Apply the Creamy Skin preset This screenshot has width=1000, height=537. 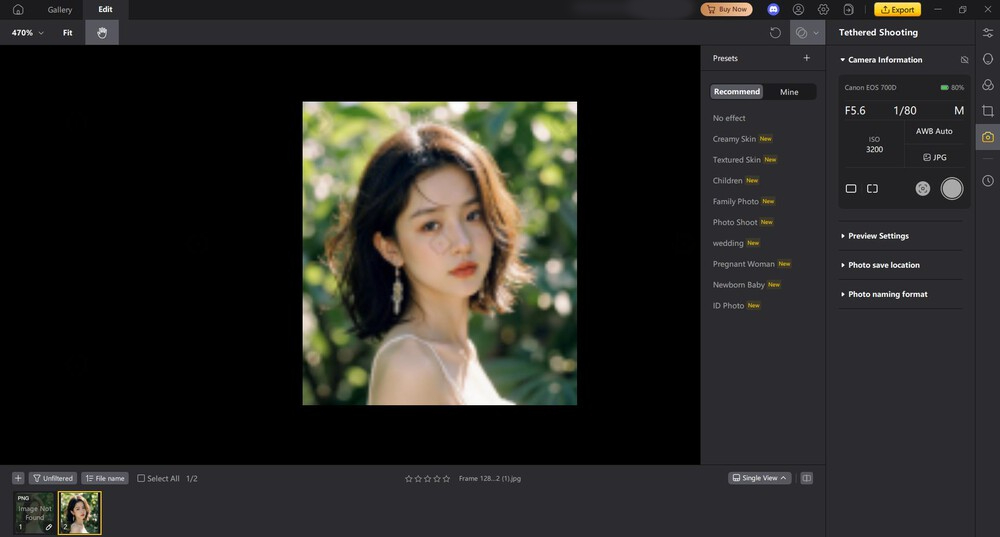coord(734,139)
